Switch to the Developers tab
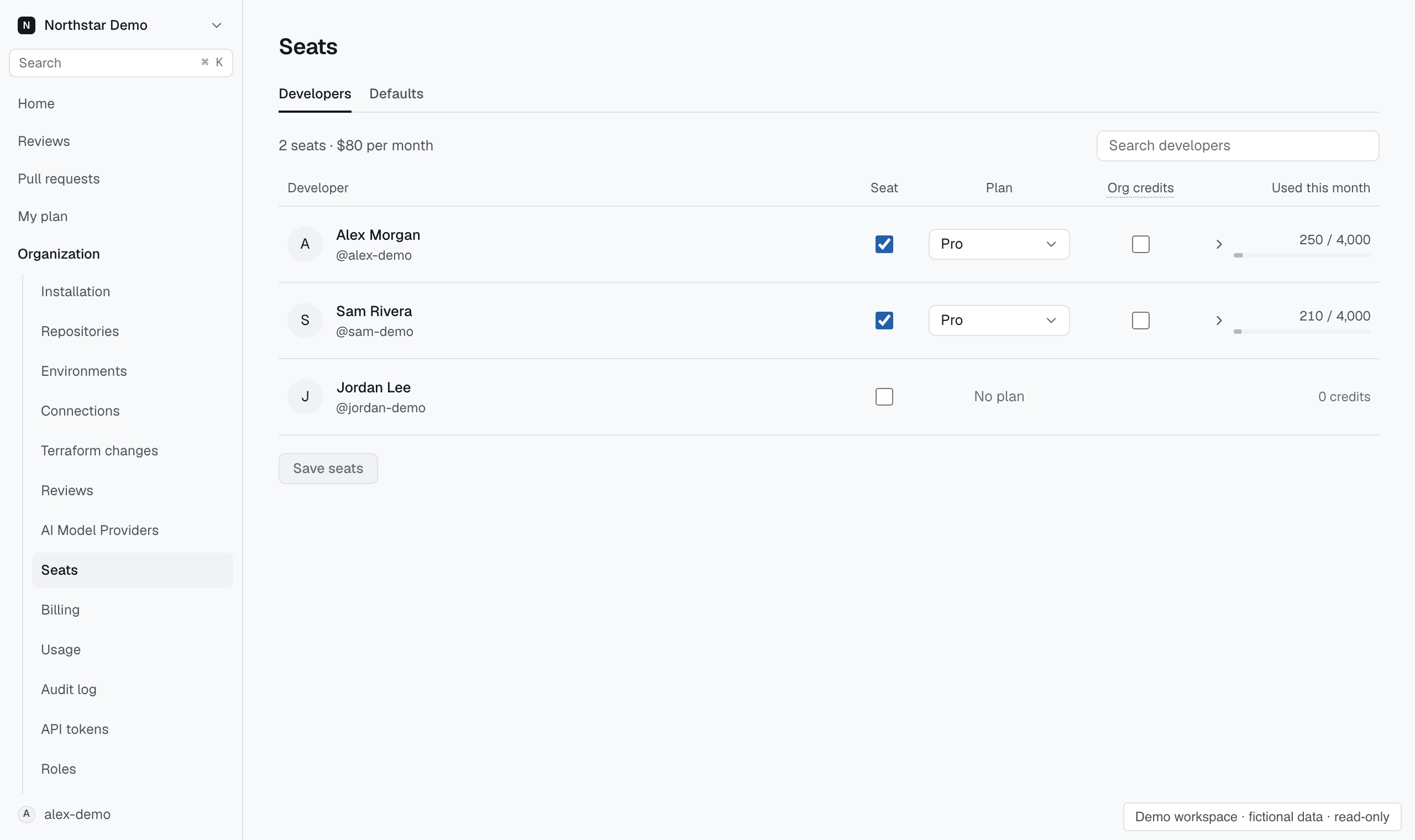Viewport: 1415px width, 840px height. [x=315, y=94]
